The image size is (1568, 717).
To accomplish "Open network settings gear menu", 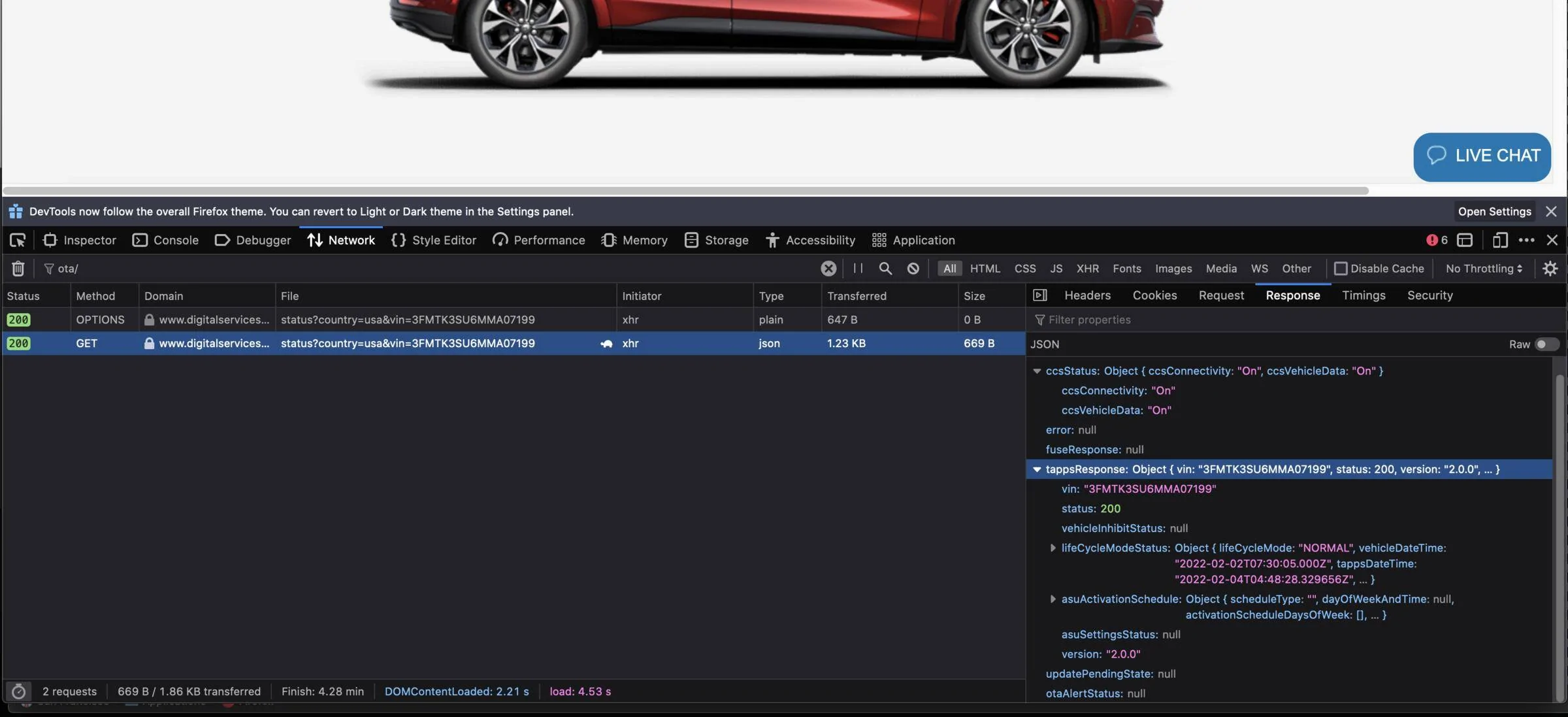I will tap(1550, 269).
